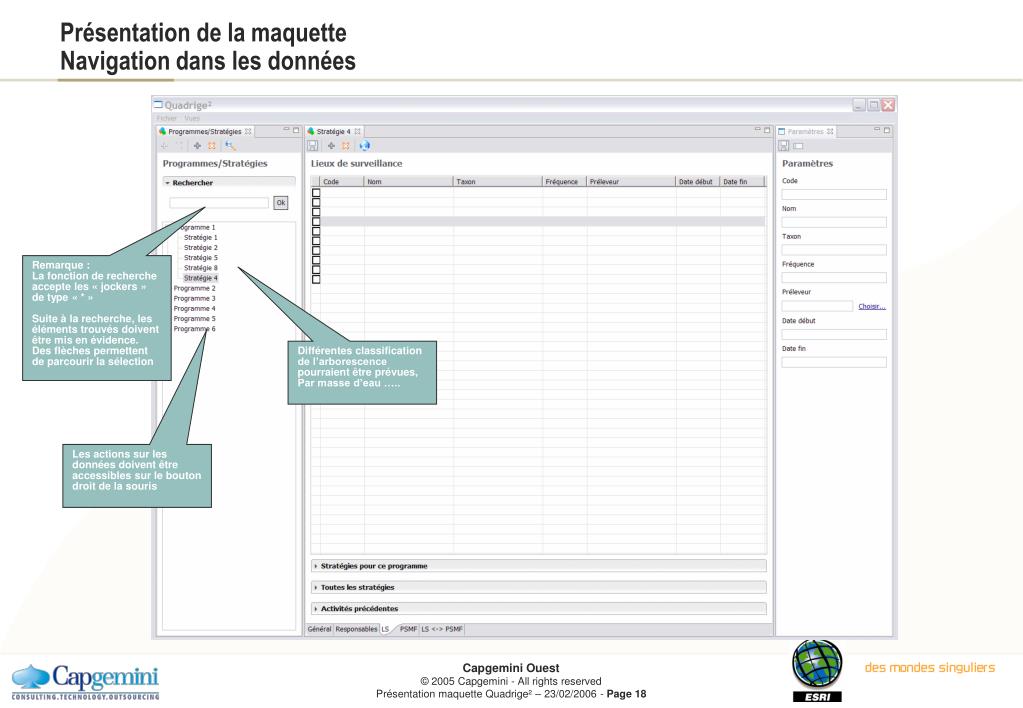Maximize the Stratégie 4 editor panel
The width and height of the screenshot is (1023, 708).
[767, 130]
